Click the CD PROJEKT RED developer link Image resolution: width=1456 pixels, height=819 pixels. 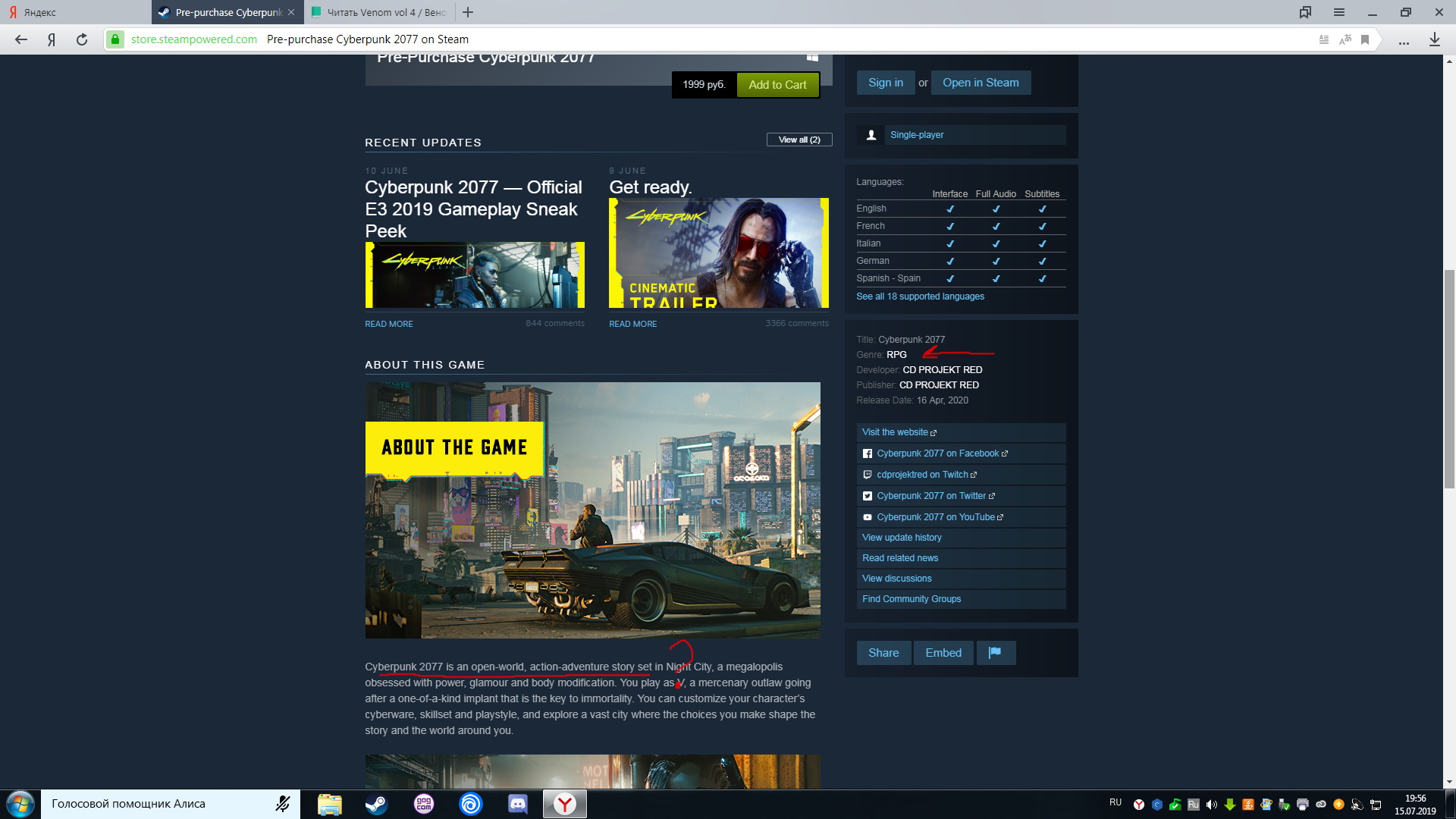tap(942, 370)
